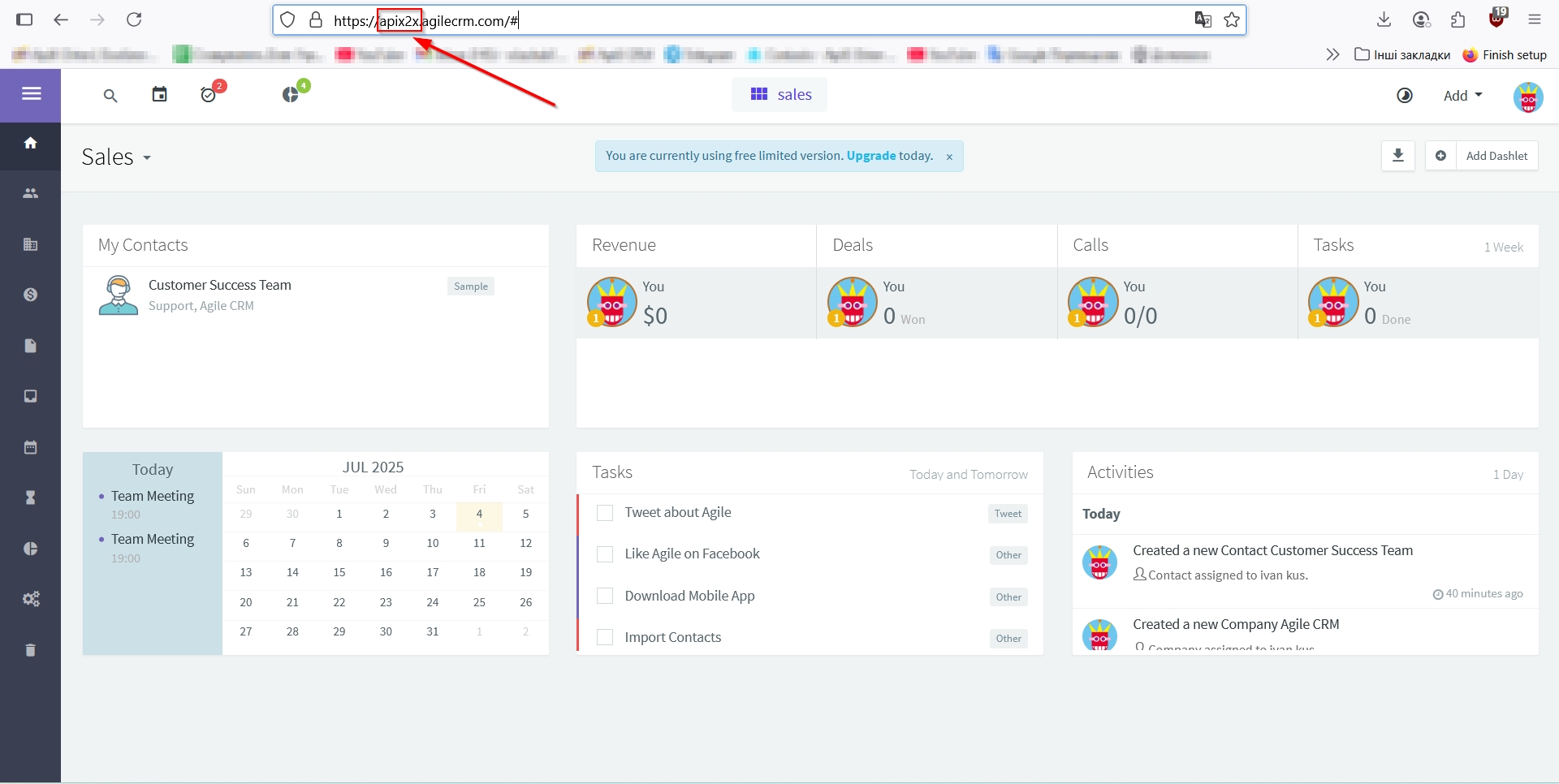Open the Add dropdown menu
The image size is (1559, 784).
click(1463, 96)
